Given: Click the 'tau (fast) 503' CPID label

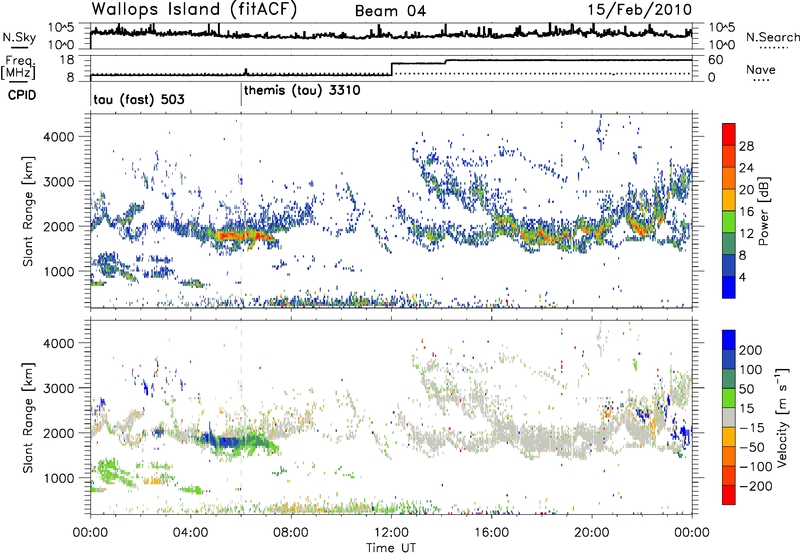Looking at the screenshot, I should pos(139,99).
